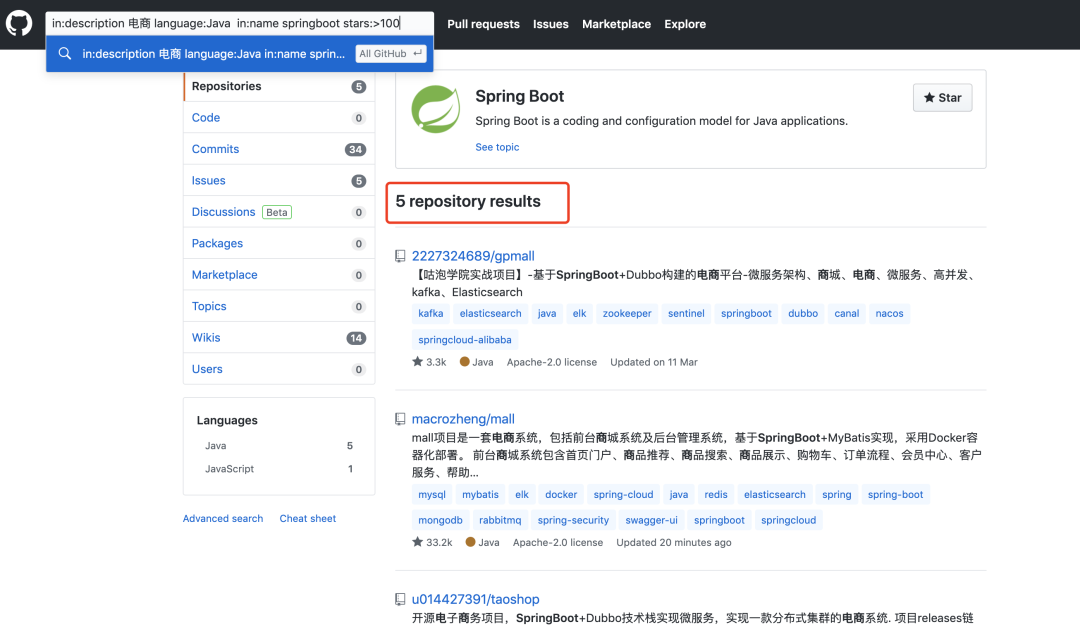Open the Cheat sheet link
This screenshot has width=1080, height=627.
(x=308, y=519)
